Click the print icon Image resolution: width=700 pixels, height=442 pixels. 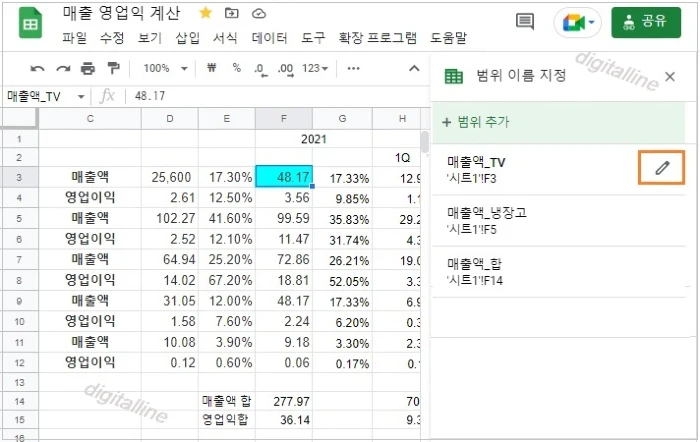(x=88, y=68)
